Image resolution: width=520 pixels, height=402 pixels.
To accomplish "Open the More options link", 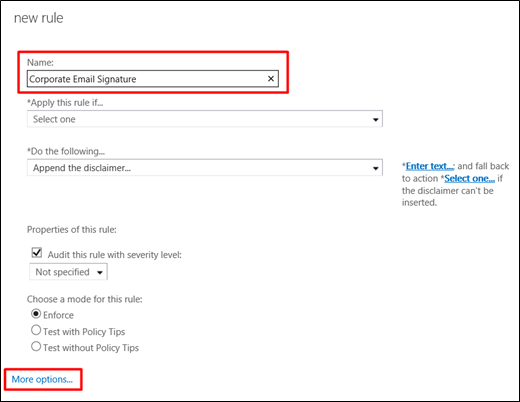I will click(x=42, y=379).
